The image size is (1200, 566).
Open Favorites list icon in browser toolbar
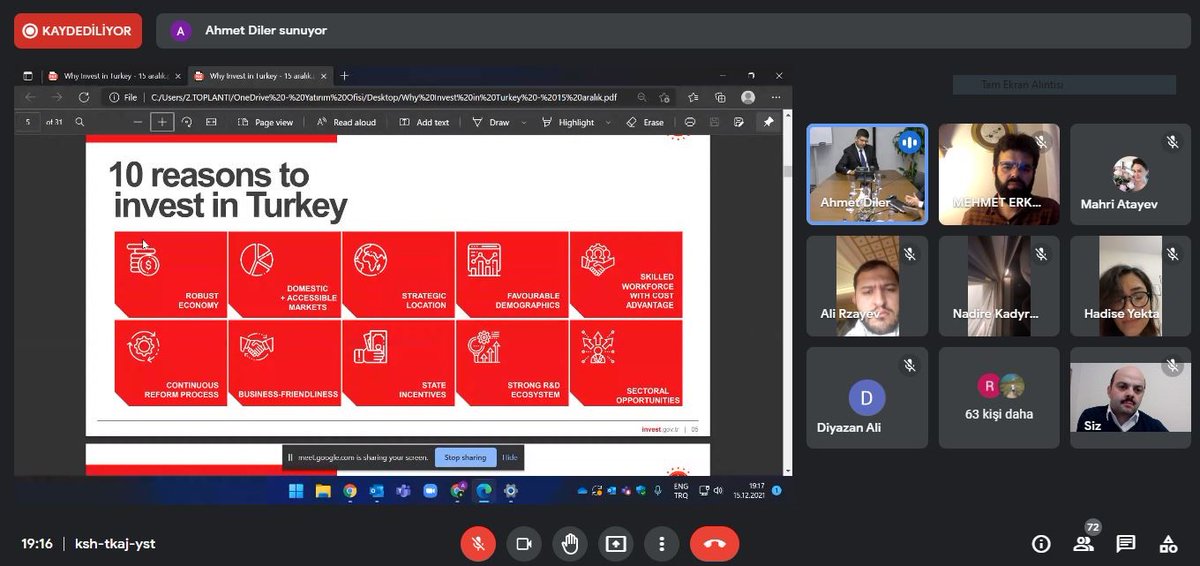click(693, 98)
